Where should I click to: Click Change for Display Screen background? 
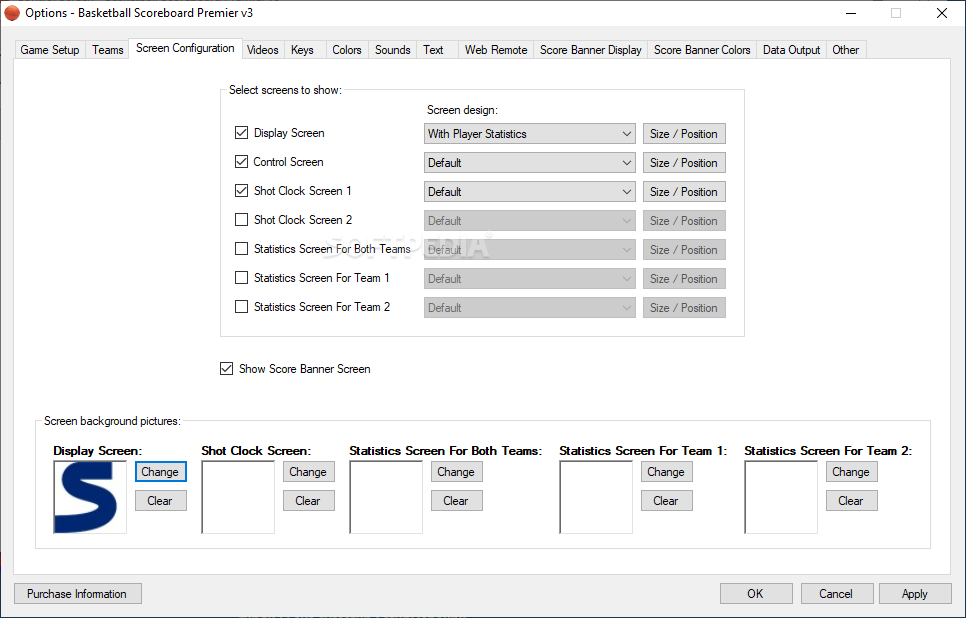click(x=160, y=471)
